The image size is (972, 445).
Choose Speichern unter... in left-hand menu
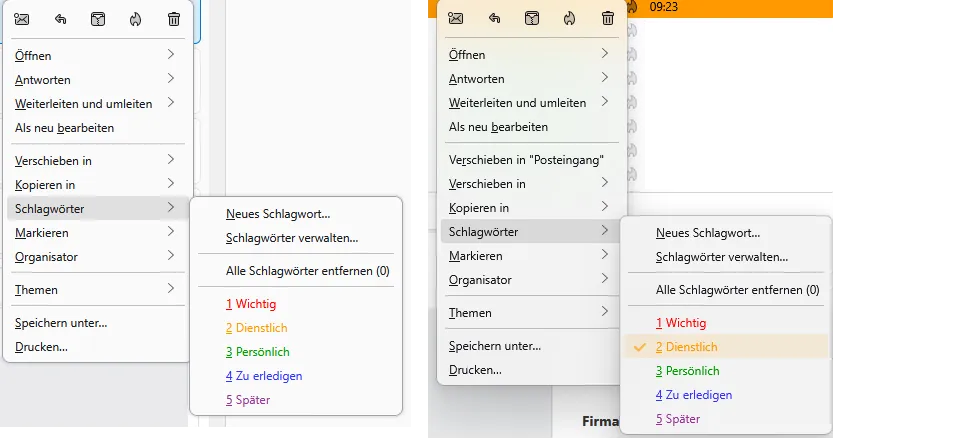pyautogui.click(x=96, y=323)
